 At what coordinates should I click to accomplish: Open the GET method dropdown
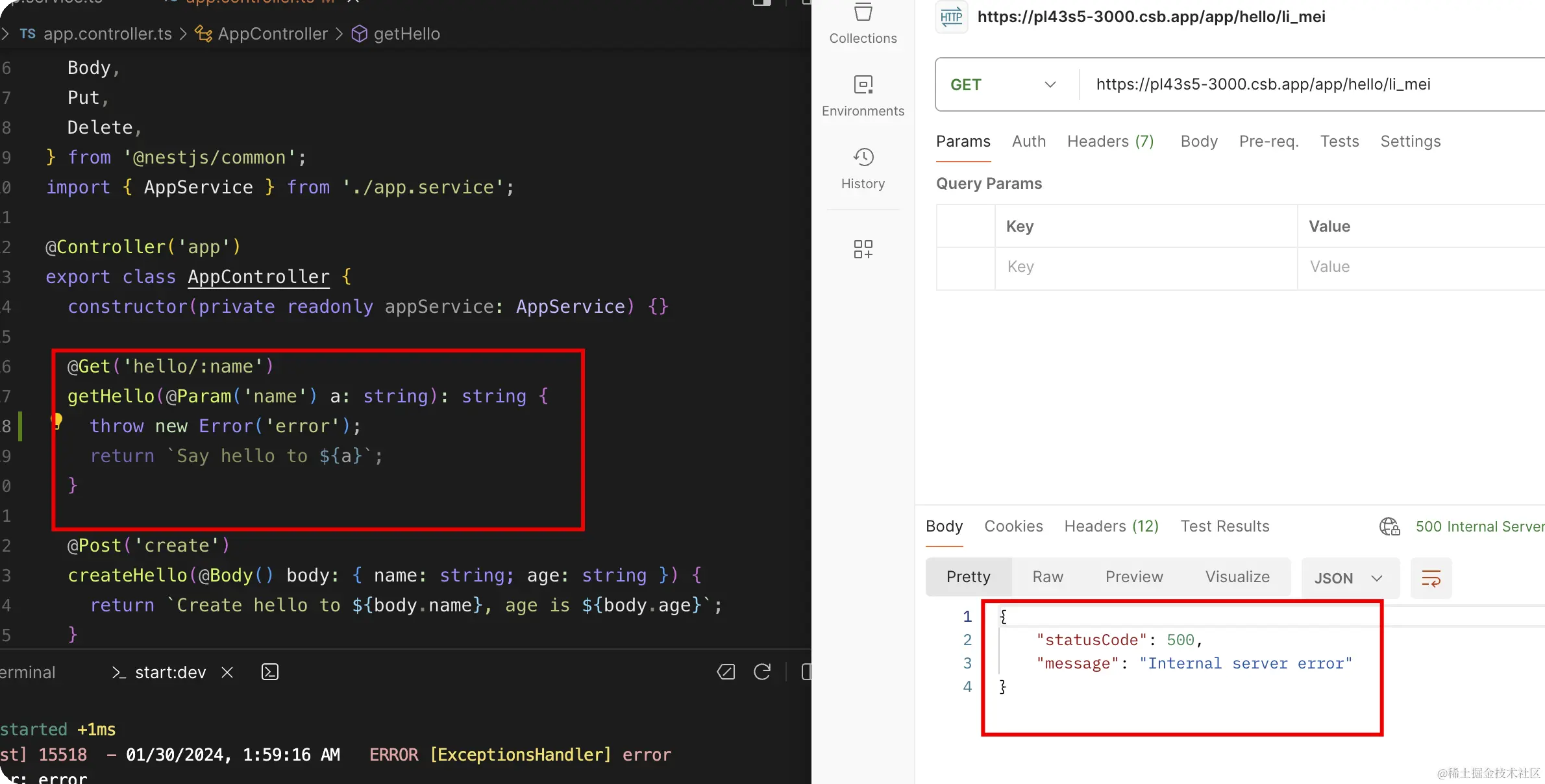[1004, 84]
